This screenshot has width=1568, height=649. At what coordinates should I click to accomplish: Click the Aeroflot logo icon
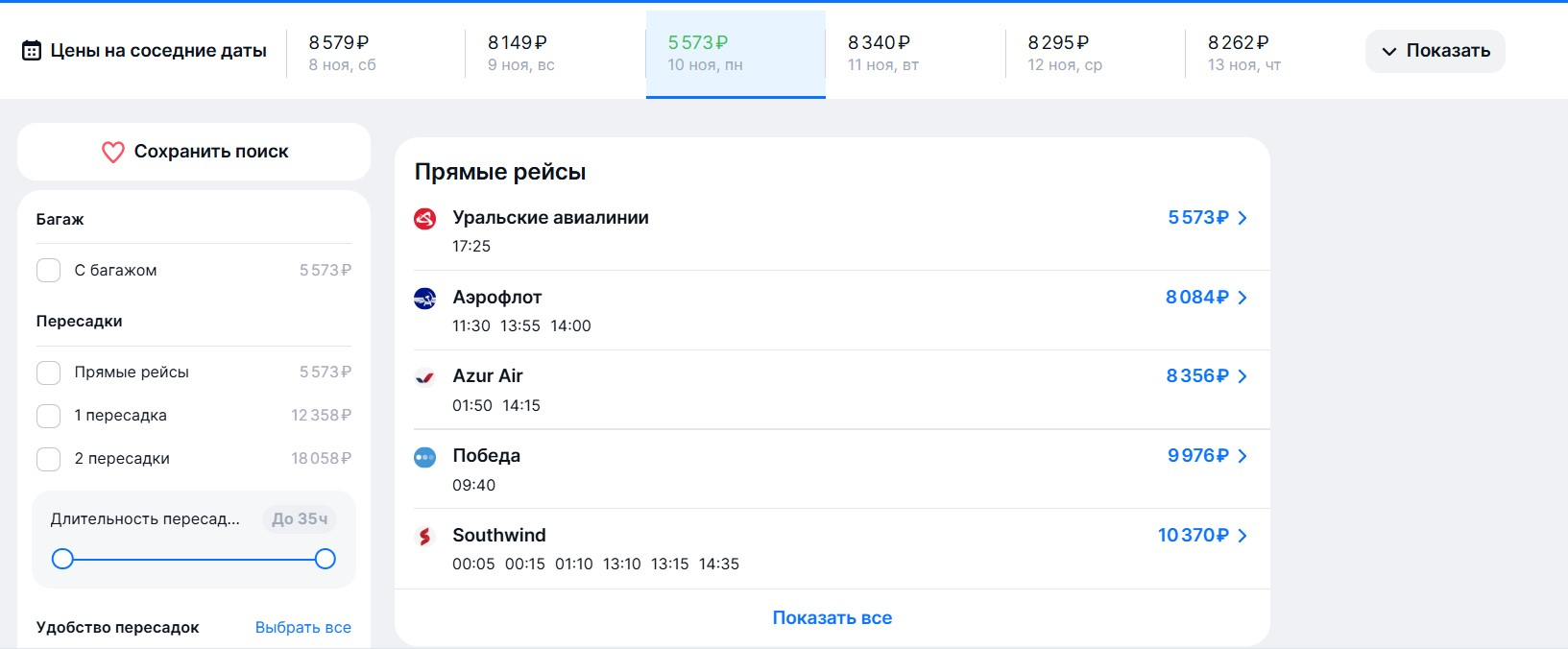(424, 299)
